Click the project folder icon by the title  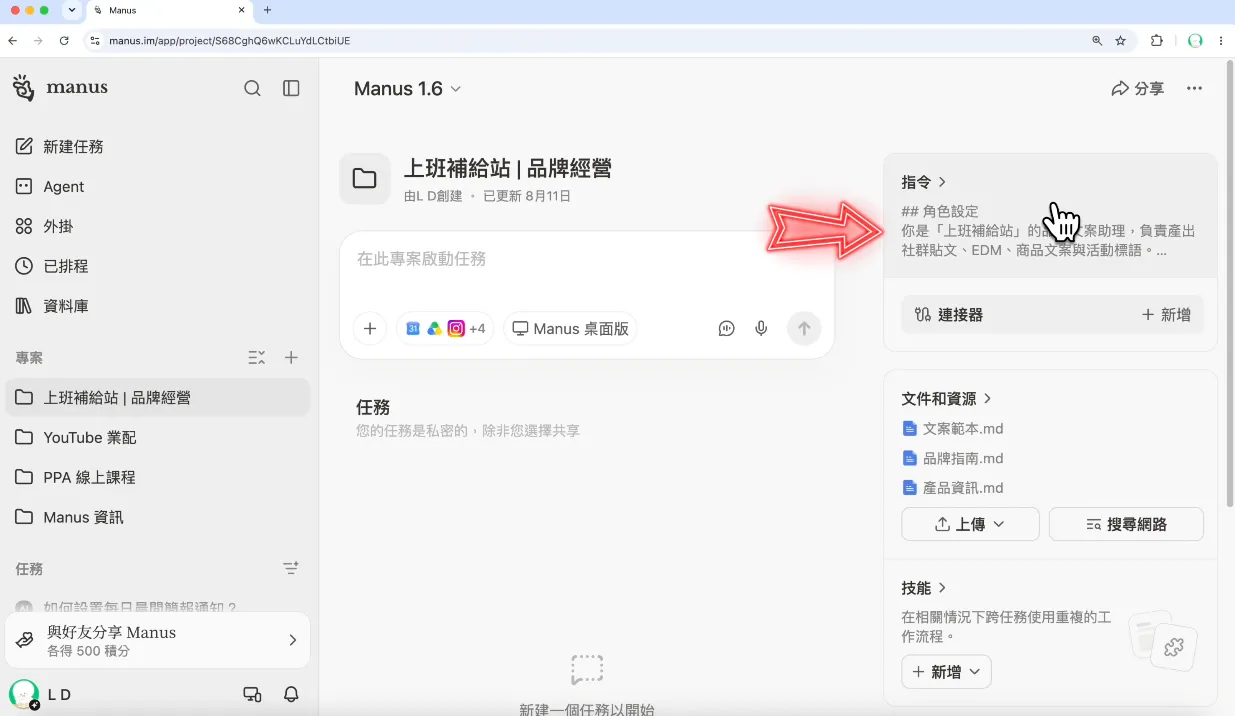[x=365, y=179]
